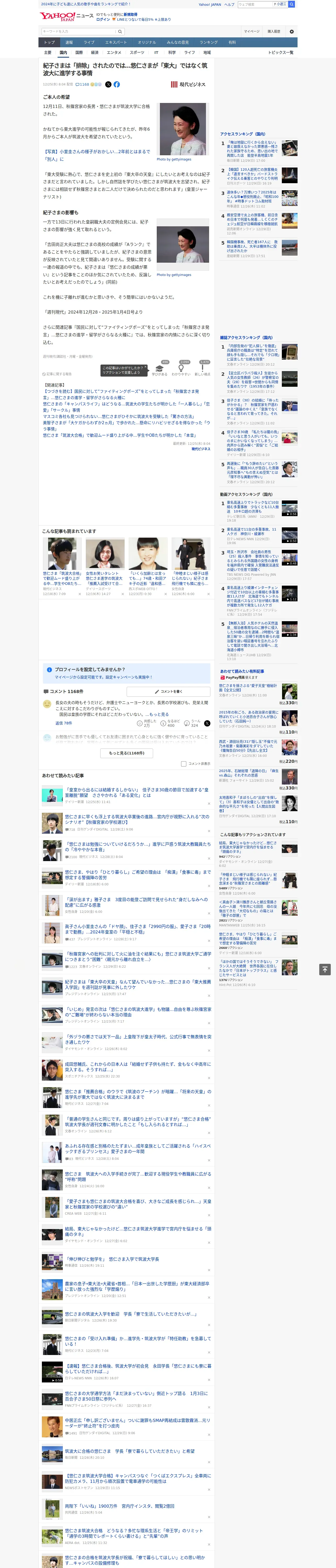Viewport: 336px width, 1568px height.
Task: Close the reaction tooltip with the x
Action: click(146, 368)
